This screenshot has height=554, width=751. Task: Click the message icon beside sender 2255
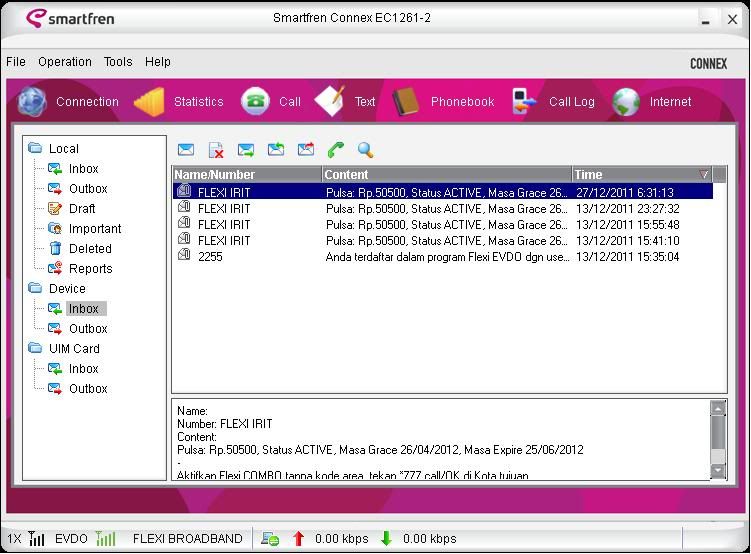tap(184, 255)
